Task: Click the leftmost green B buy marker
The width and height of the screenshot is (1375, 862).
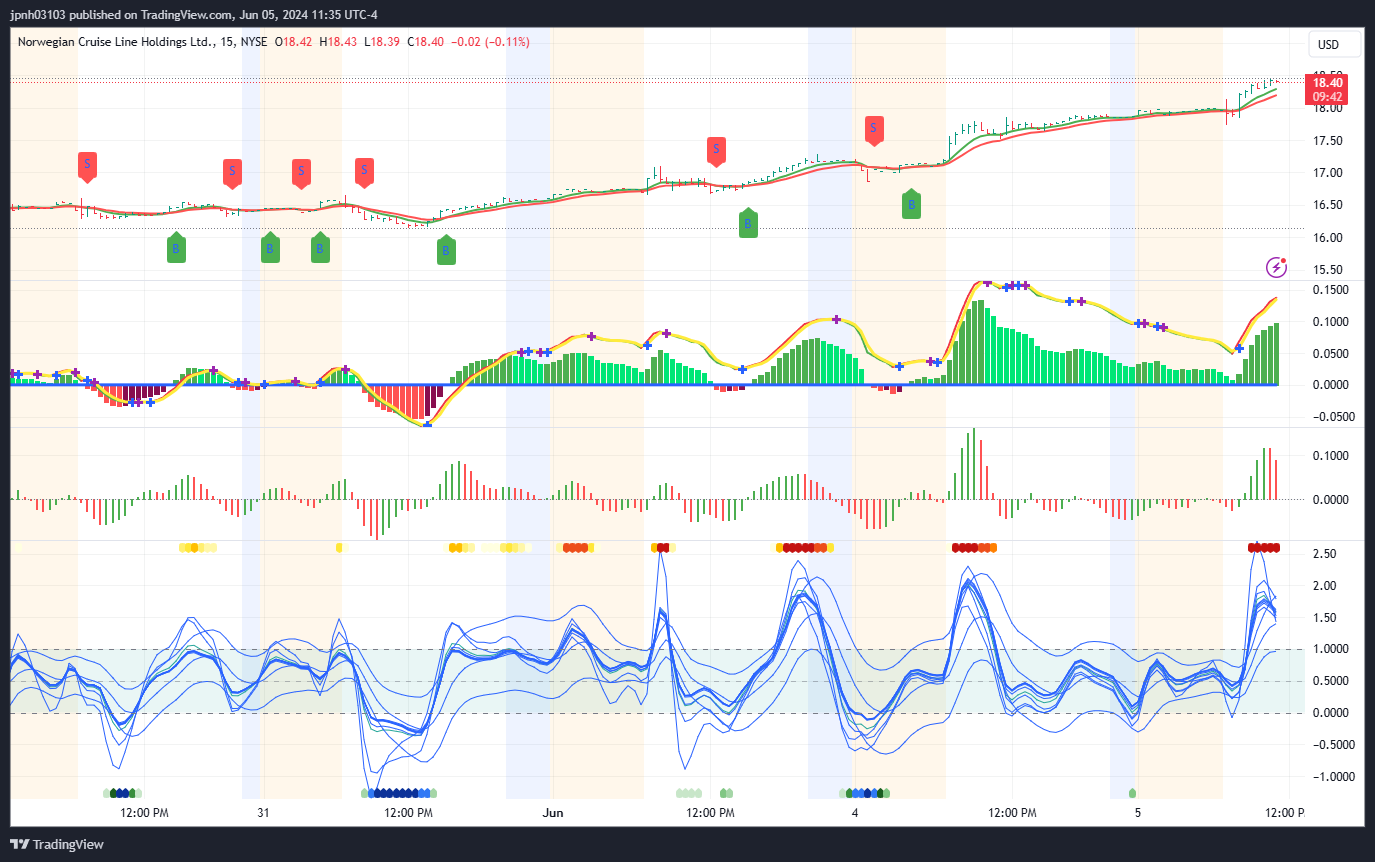Action: coord(176,248)
